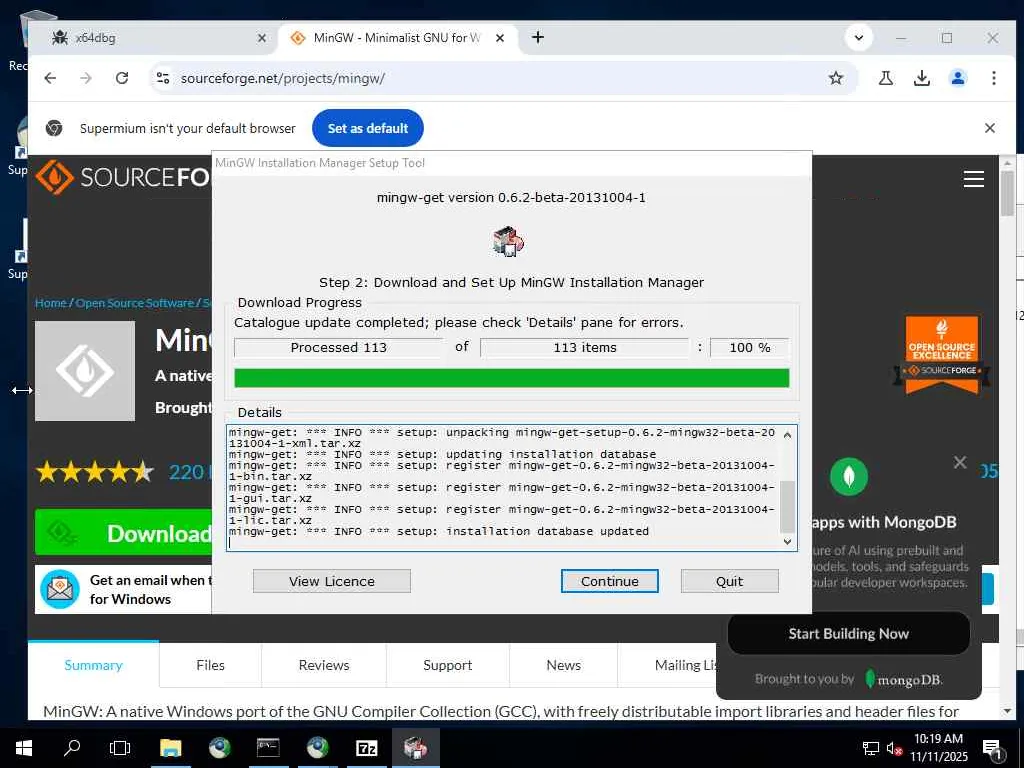Screen dimensions: 1024x768
Task: Click the '113 items' field
Action: [584, 347]
